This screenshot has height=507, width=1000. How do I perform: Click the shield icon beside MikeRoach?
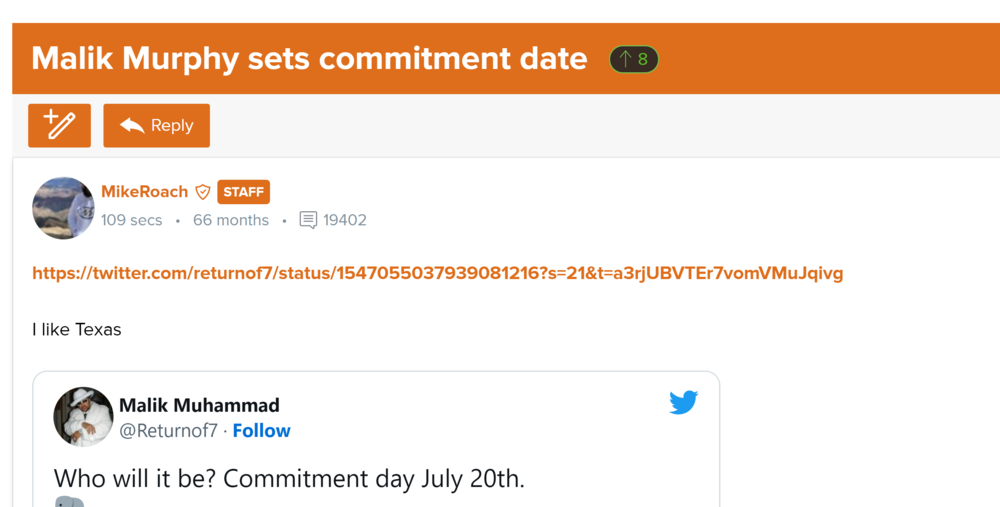(203, 192)
